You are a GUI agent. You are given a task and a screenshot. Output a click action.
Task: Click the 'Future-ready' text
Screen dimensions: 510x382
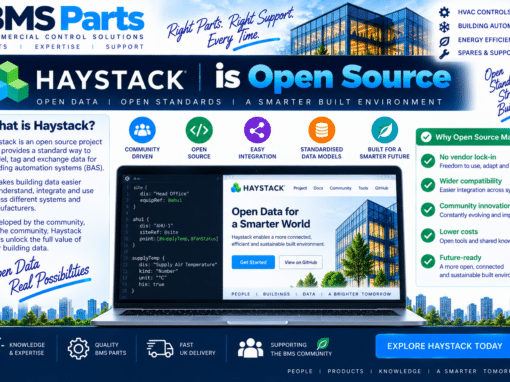[460, 257]
